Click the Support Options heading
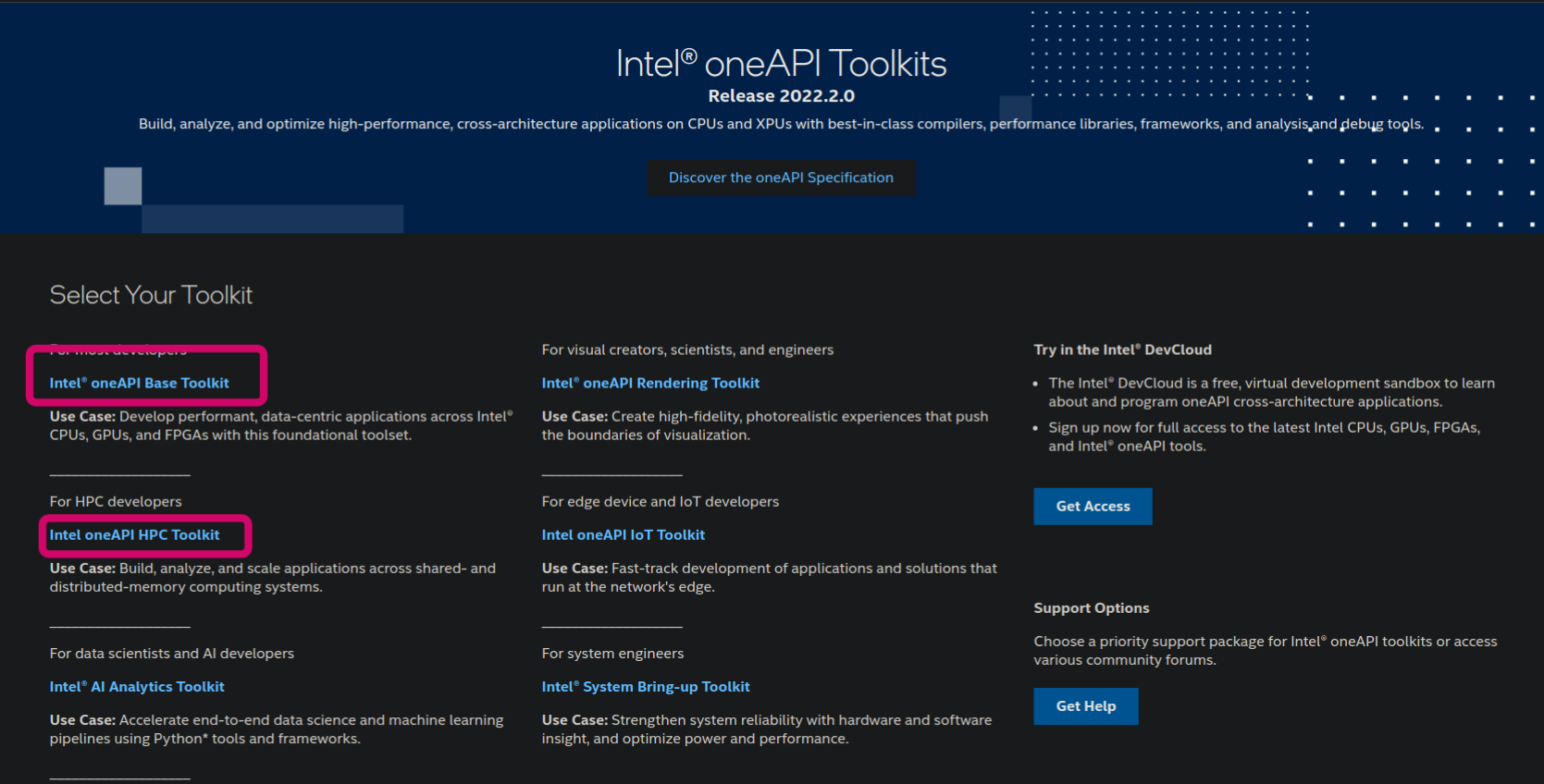This screenshot has height=784, width=1544. [1091, 608]
